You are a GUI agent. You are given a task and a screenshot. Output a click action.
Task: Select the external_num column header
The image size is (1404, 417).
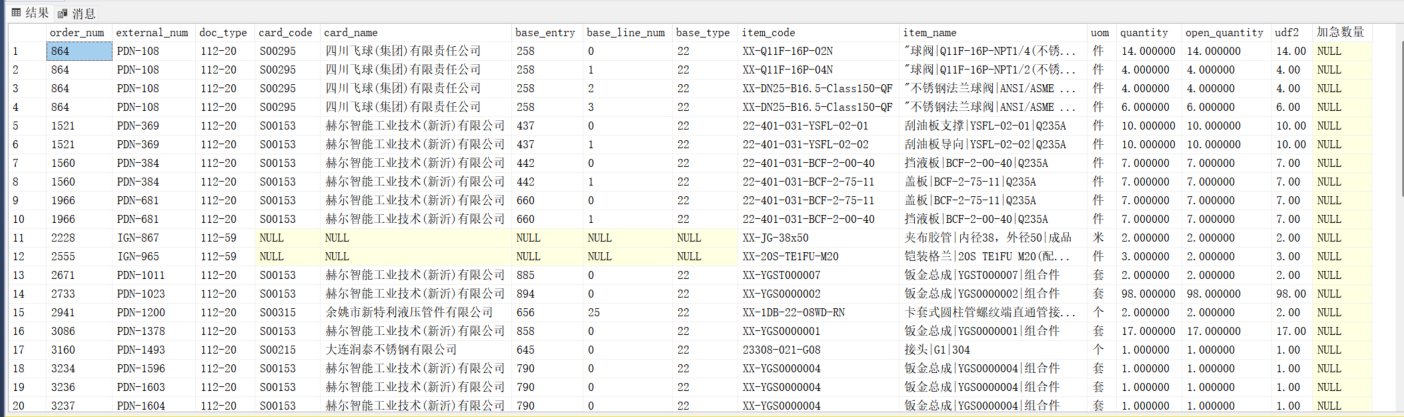154,32
